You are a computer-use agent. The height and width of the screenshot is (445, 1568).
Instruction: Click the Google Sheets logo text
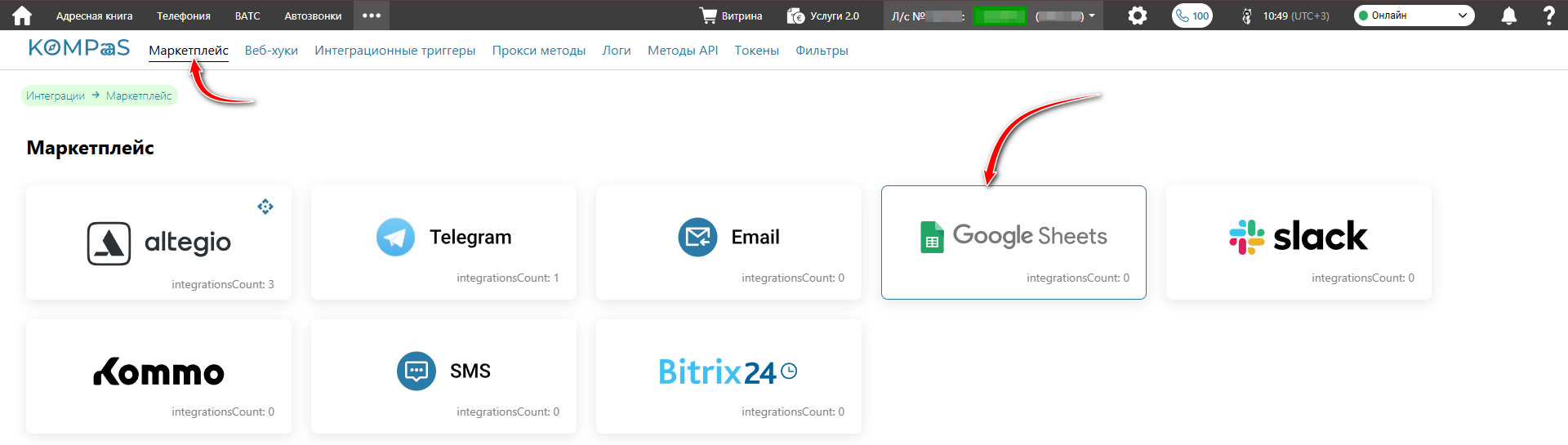(x=1030, y=236)
